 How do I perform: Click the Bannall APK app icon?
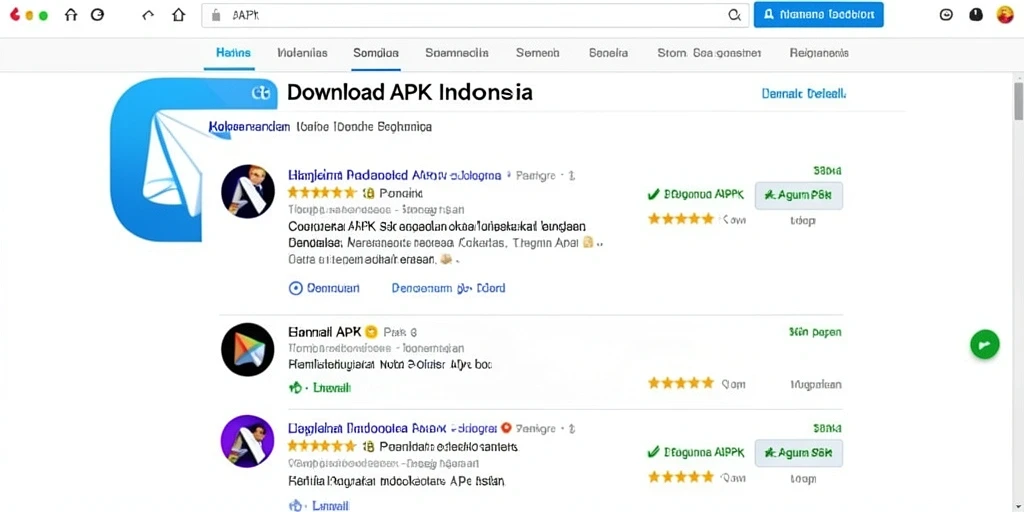(x=248, y=349)
